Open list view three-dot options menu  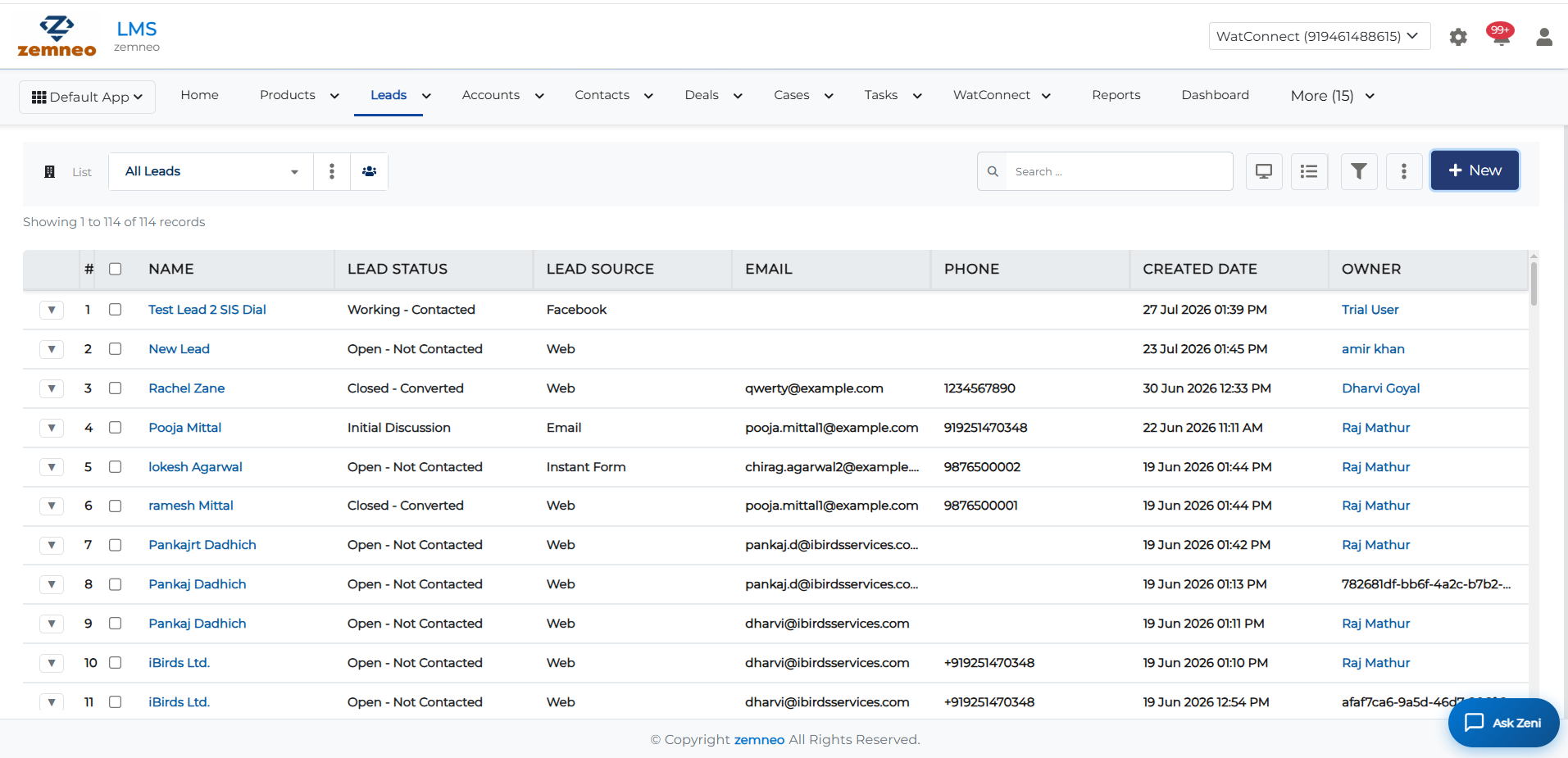click(x=332, y=171)
